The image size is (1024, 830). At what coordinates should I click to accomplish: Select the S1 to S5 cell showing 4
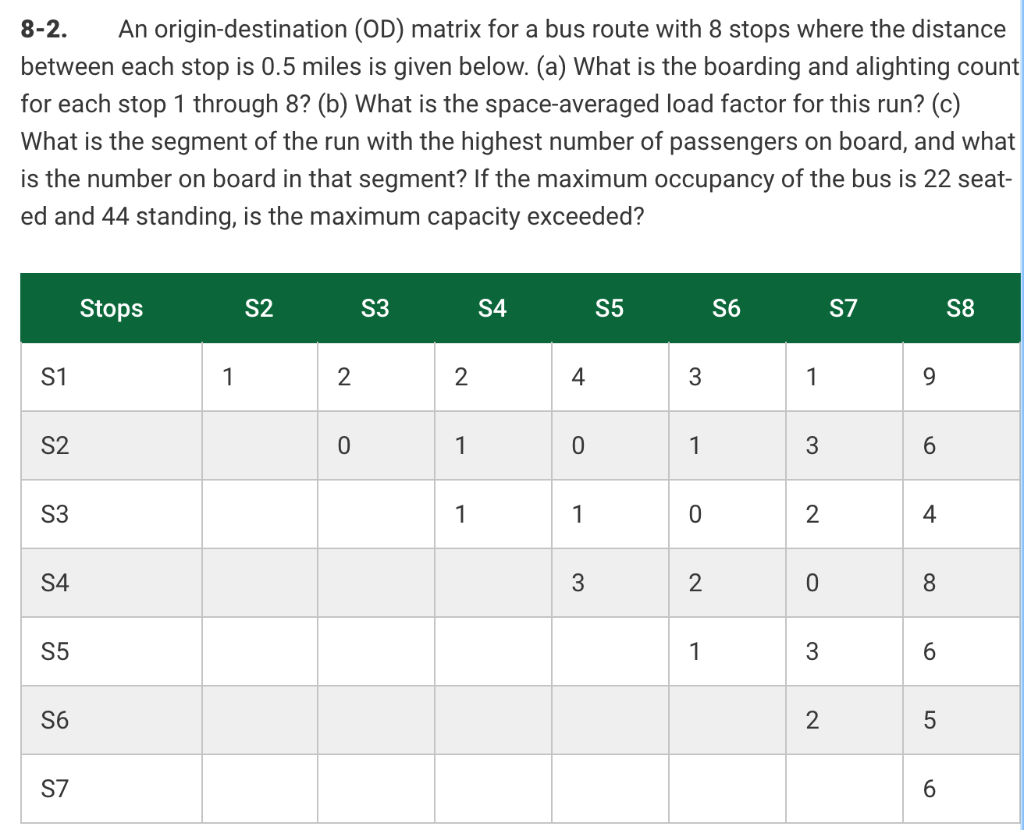point(610,377)
